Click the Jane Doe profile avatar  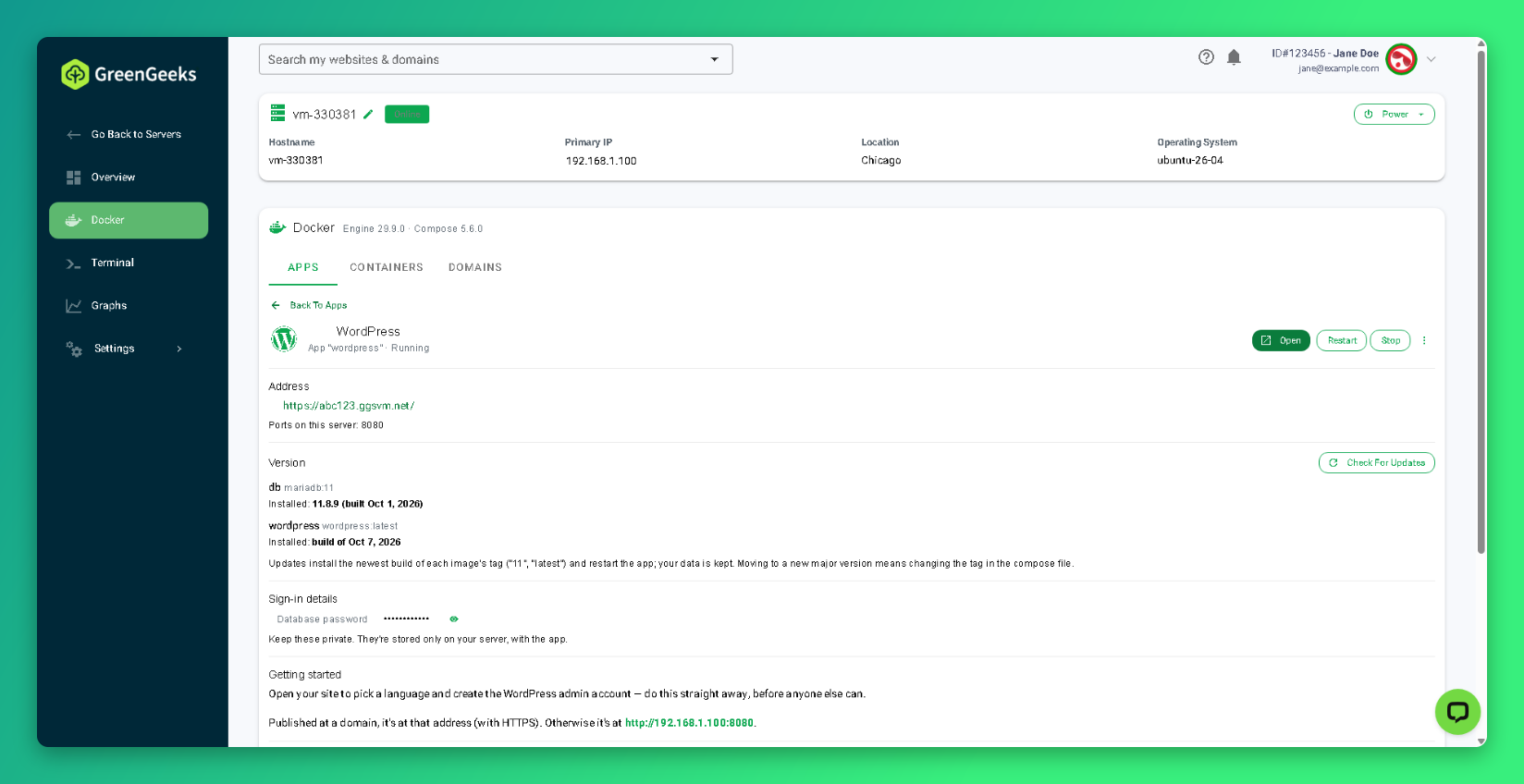1401,59
